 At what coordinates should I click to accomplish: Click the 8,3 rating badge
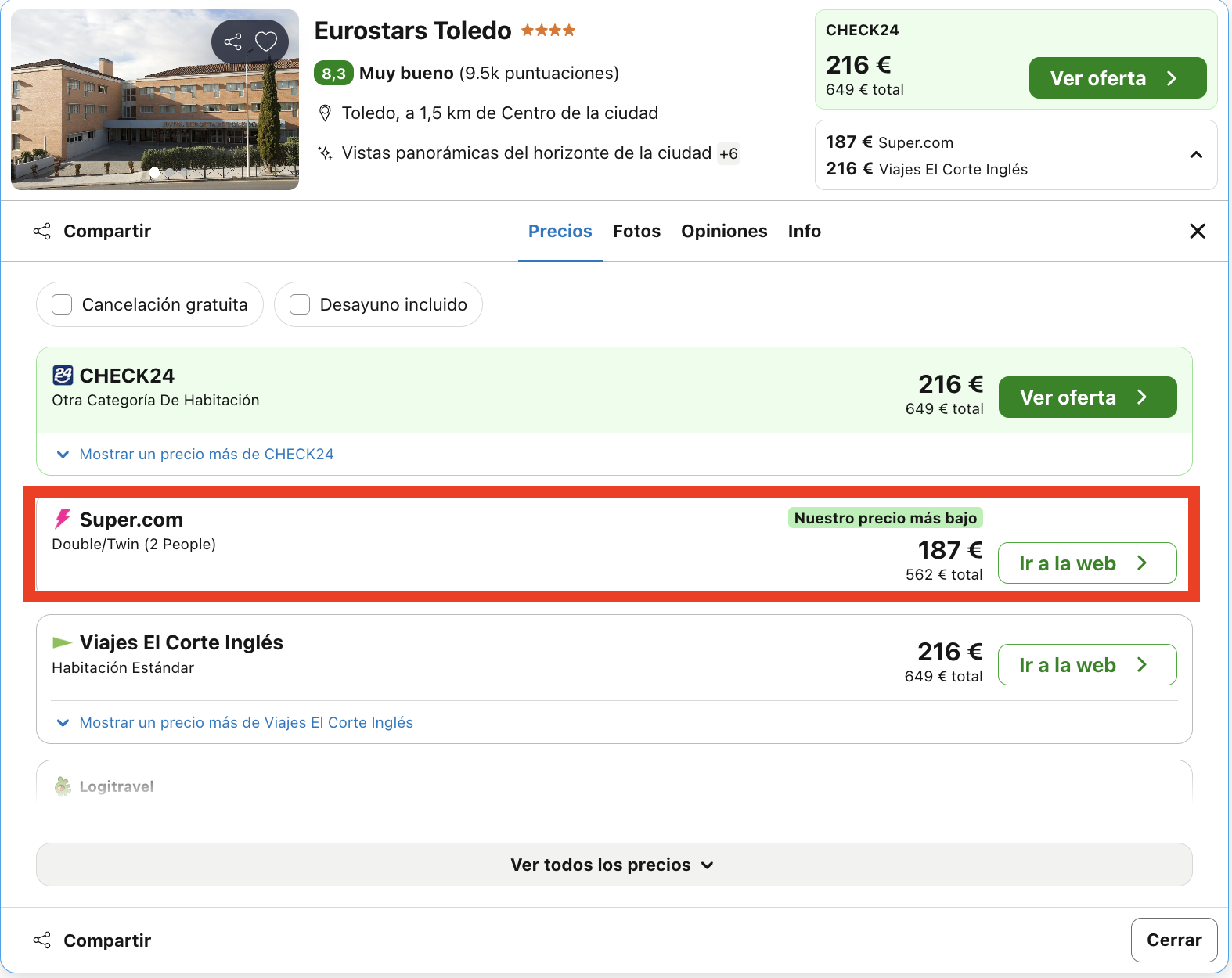click(x=333, y=74)
